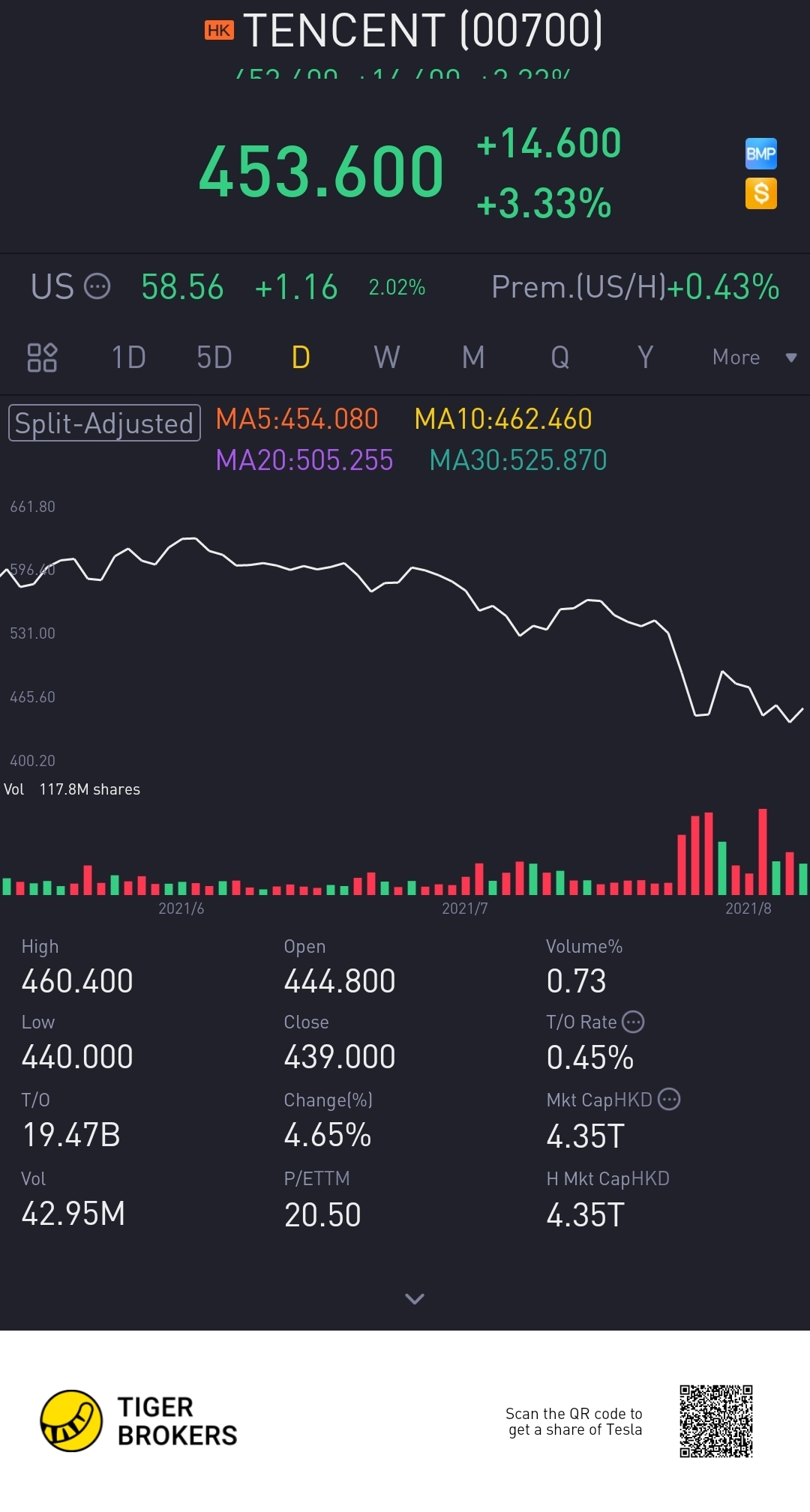Tap the 400.20 price axis label
810x1512 pixels.
(32, 761)
